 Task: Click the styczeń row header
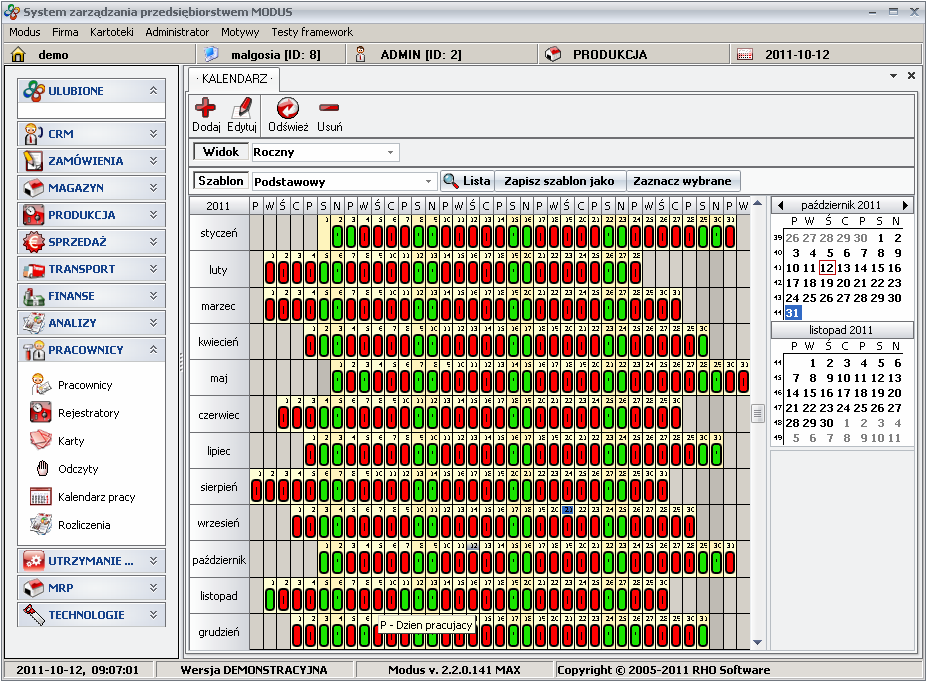219,233
